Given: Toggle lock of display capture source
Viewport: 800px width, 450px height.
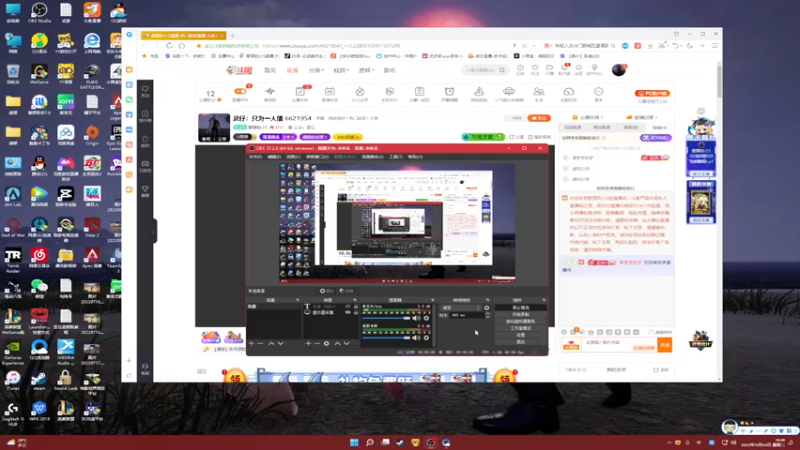Looking at the screenshot, I should (356, 312).
